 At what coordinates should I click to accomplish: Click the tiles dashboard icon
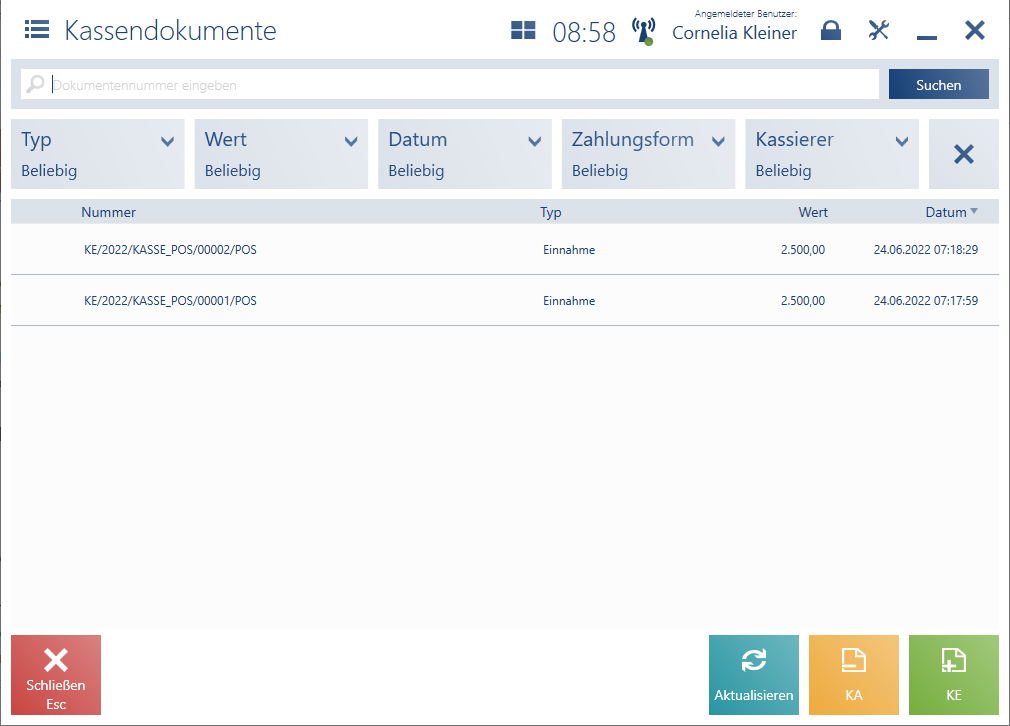[x=523, y=31]
